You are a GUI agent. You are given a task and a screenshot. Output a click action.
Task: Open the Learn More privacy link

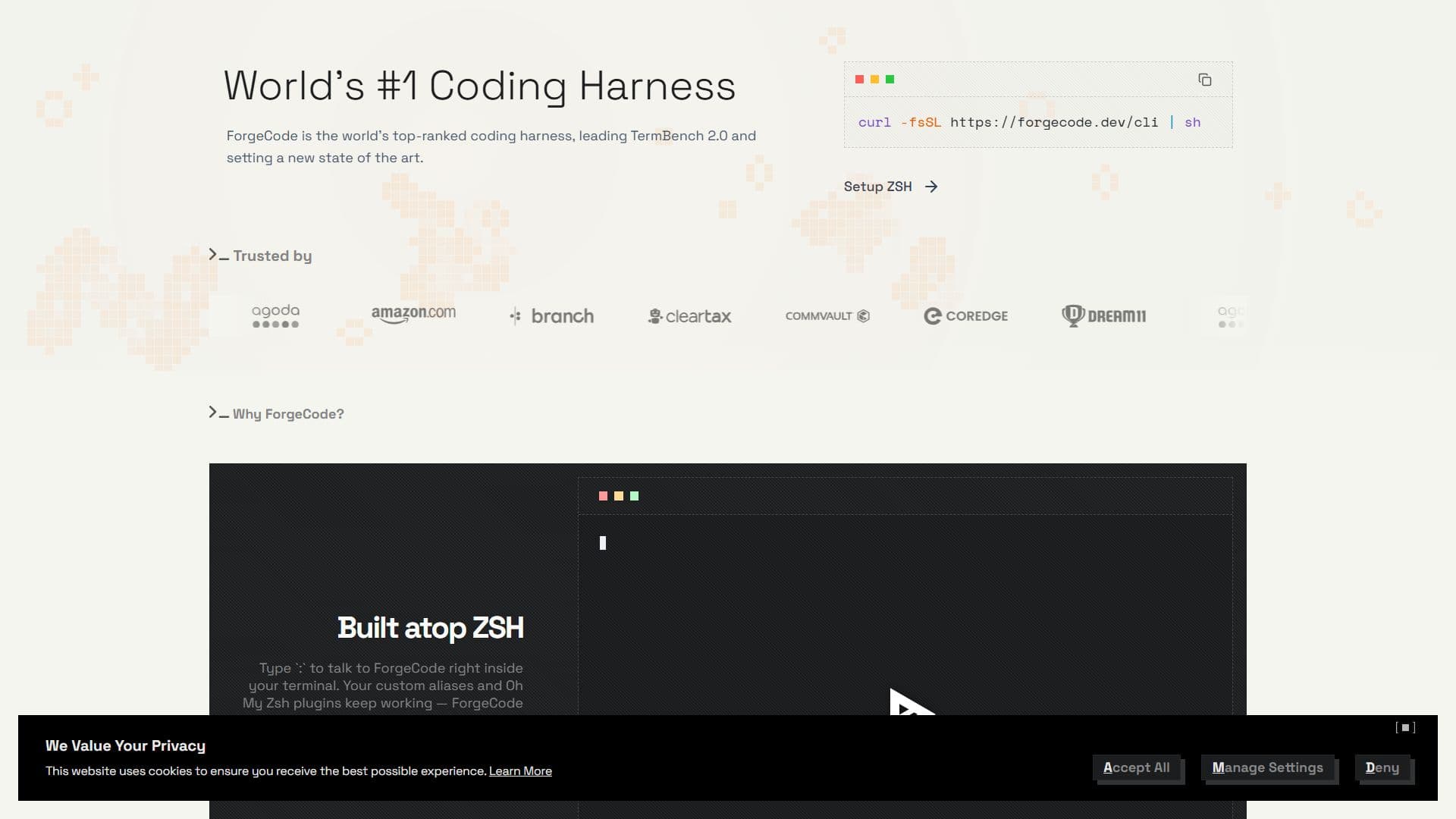(x=520, y=771)
